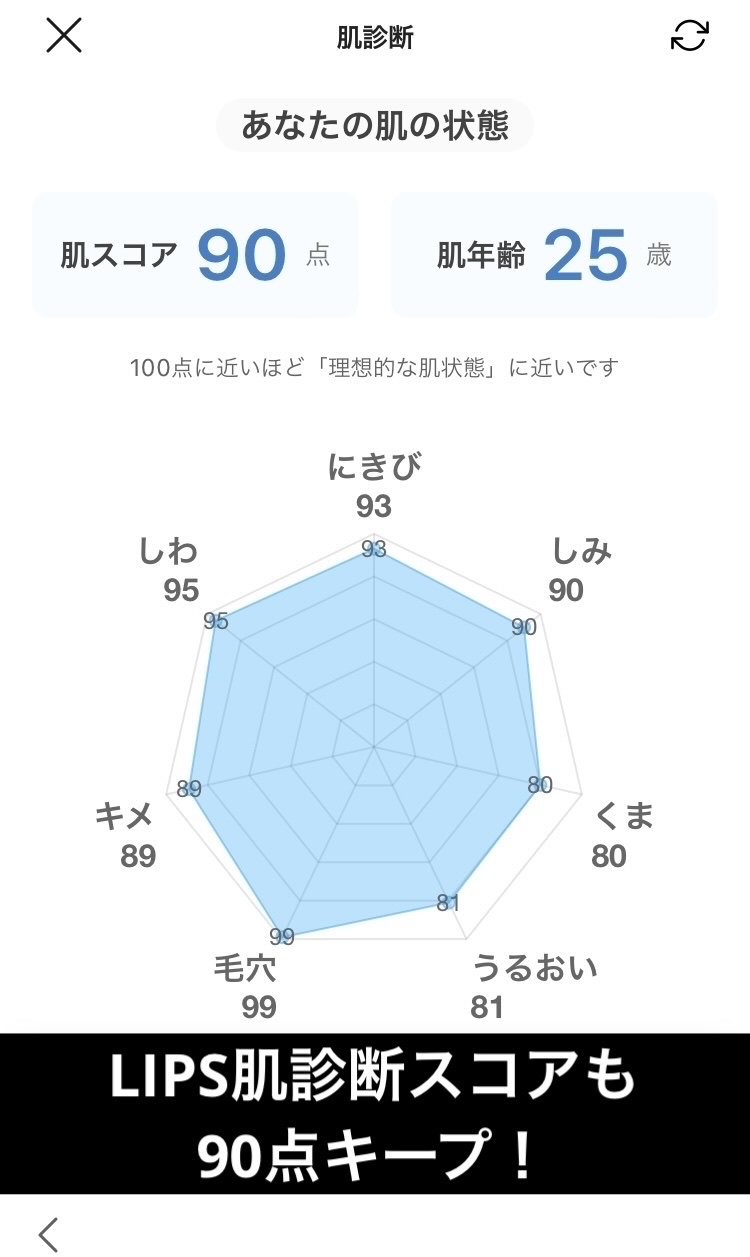
Task: Tap the にきび 93 axis label
Action: point(374,486)
